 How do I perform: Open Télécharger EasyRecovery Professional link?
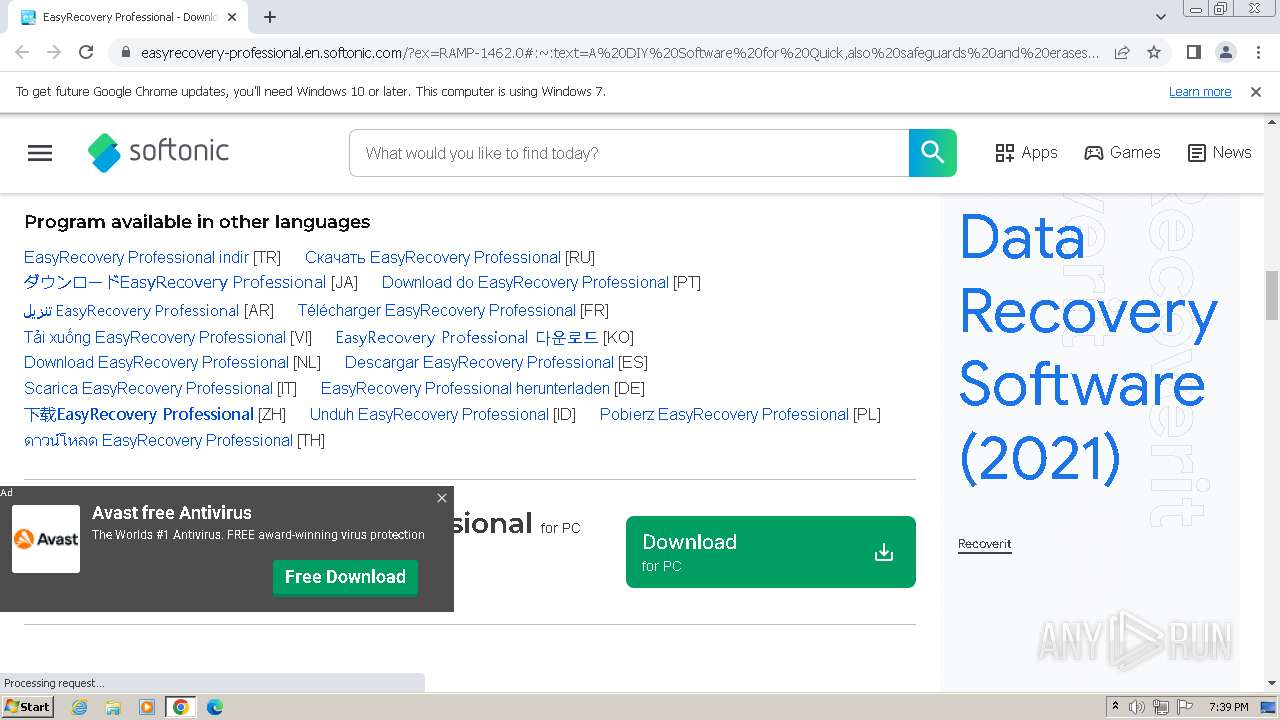[x=437, y=311]
